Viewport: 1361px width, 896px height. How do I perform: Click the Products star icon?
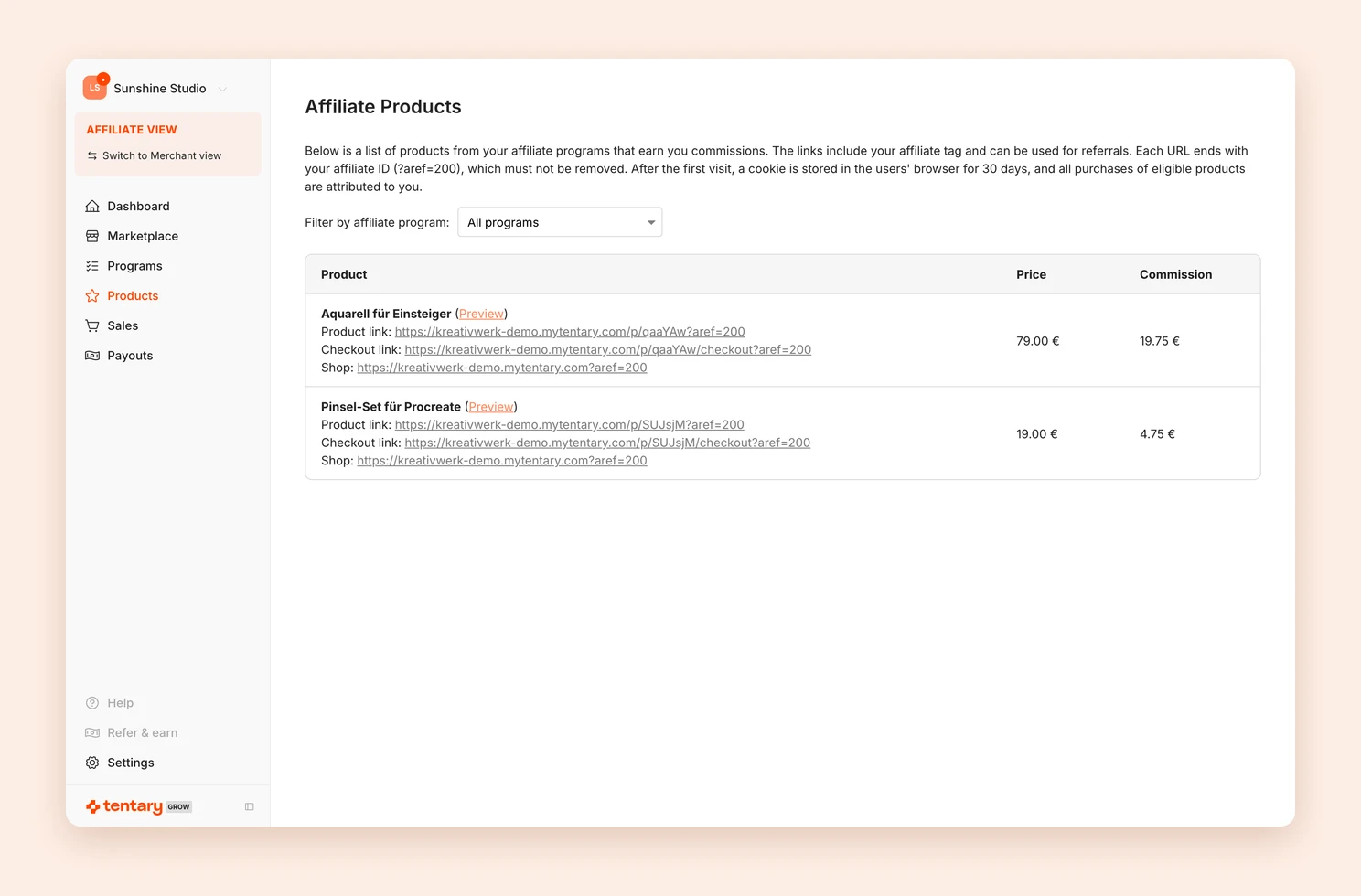pos(92,295)
